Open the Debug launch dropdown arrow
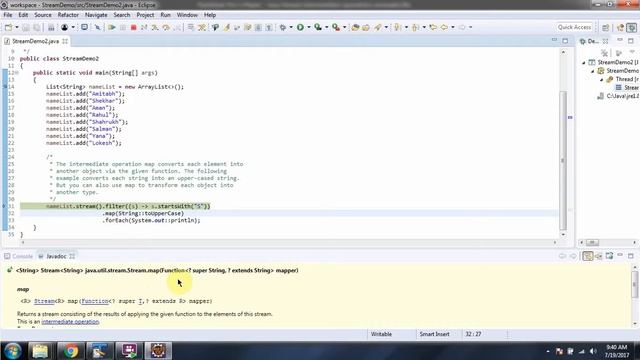The height and width of the screenshot is (360, 640). pyautogui.click(x=291, y=27)
